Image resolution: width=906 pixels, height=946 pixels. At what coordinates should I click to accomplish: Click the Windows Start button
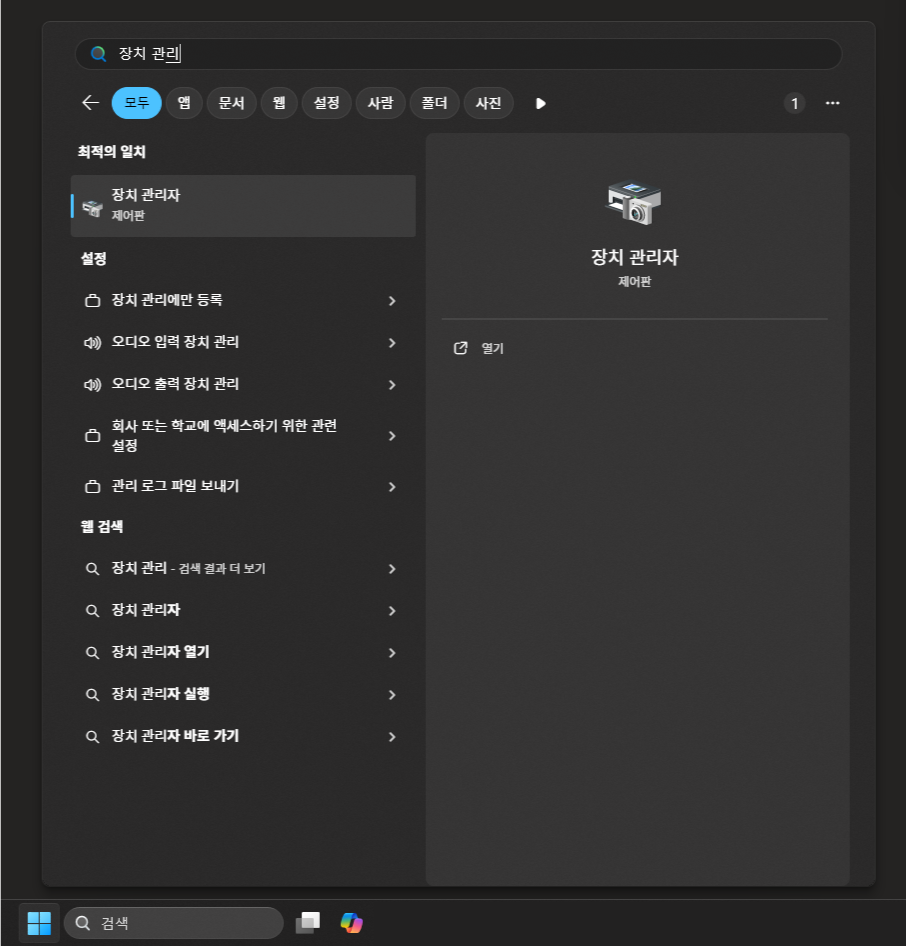[x=39, y=923]
